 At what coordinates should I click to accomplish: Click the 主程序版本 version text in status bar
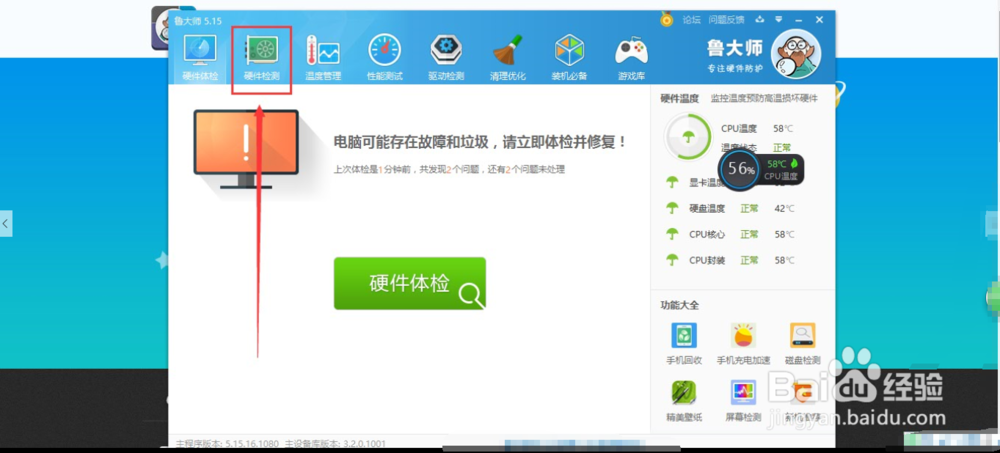coord(228,443)
